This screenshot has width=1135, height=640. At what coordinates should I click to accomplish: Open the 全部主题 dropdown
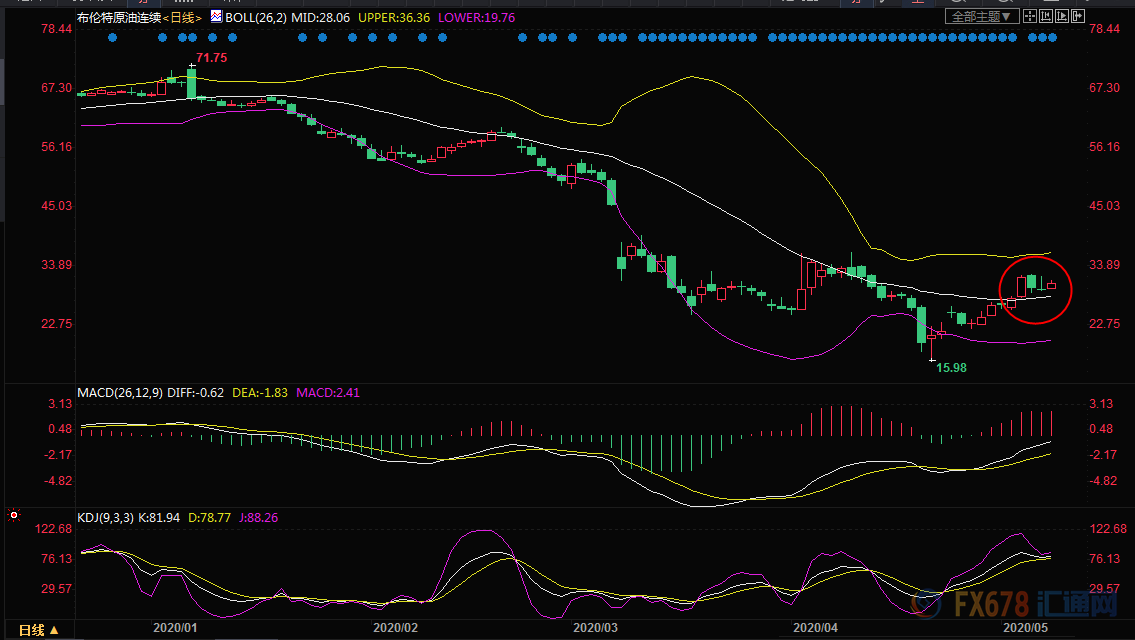[982, 16]
